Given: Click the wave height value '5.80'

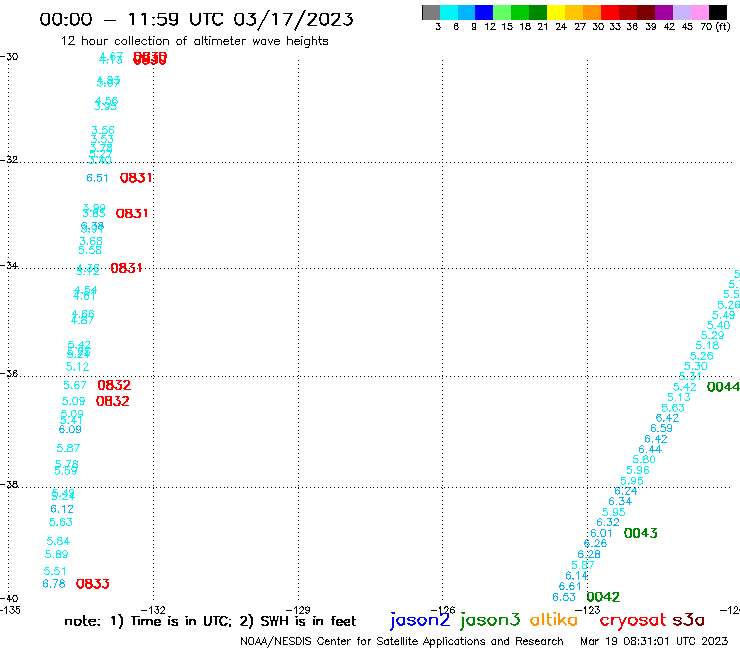Looking at the screenshot, I should 644,459.
